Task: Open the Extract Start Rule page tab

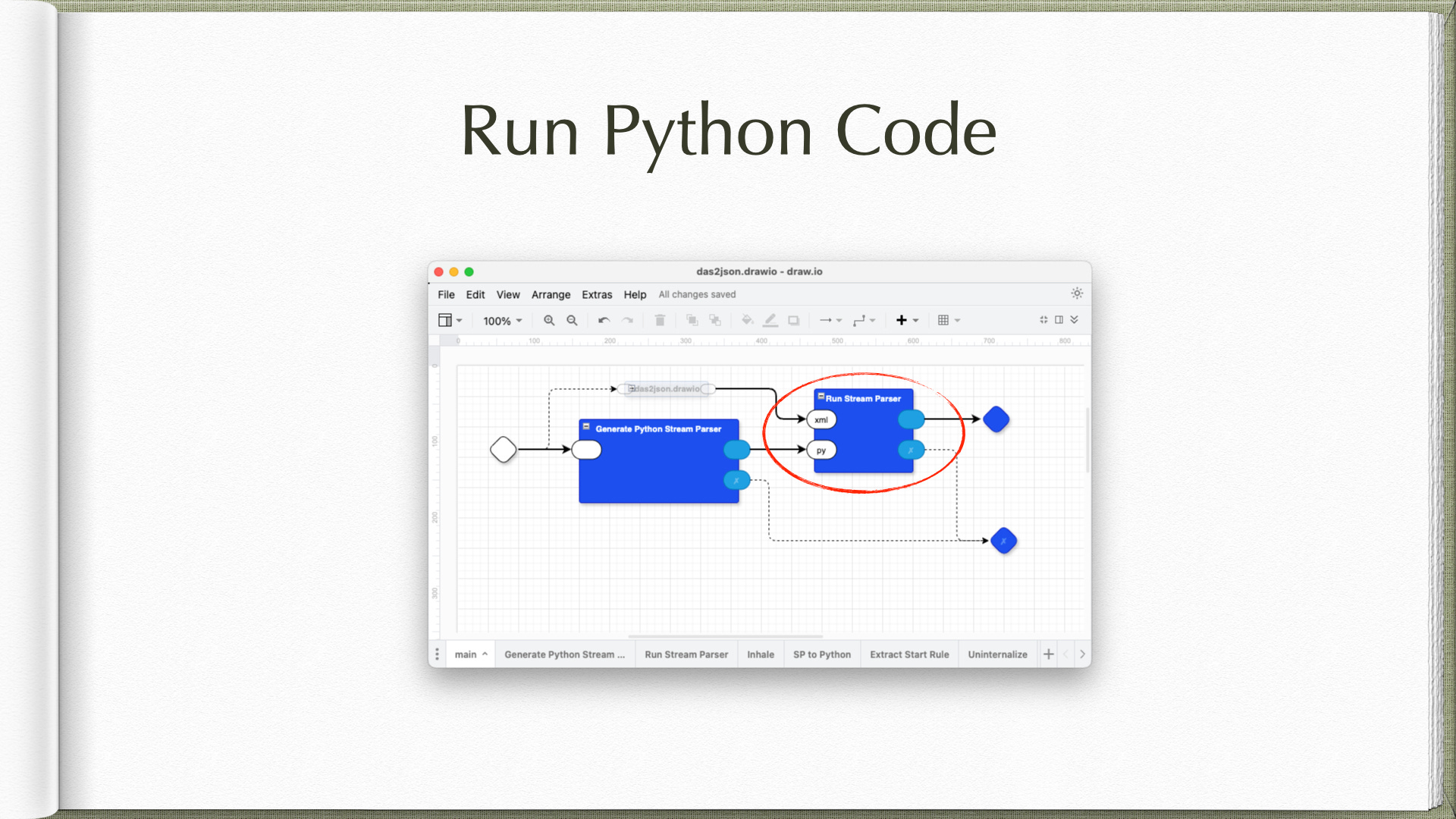Action: pos(909,654)
